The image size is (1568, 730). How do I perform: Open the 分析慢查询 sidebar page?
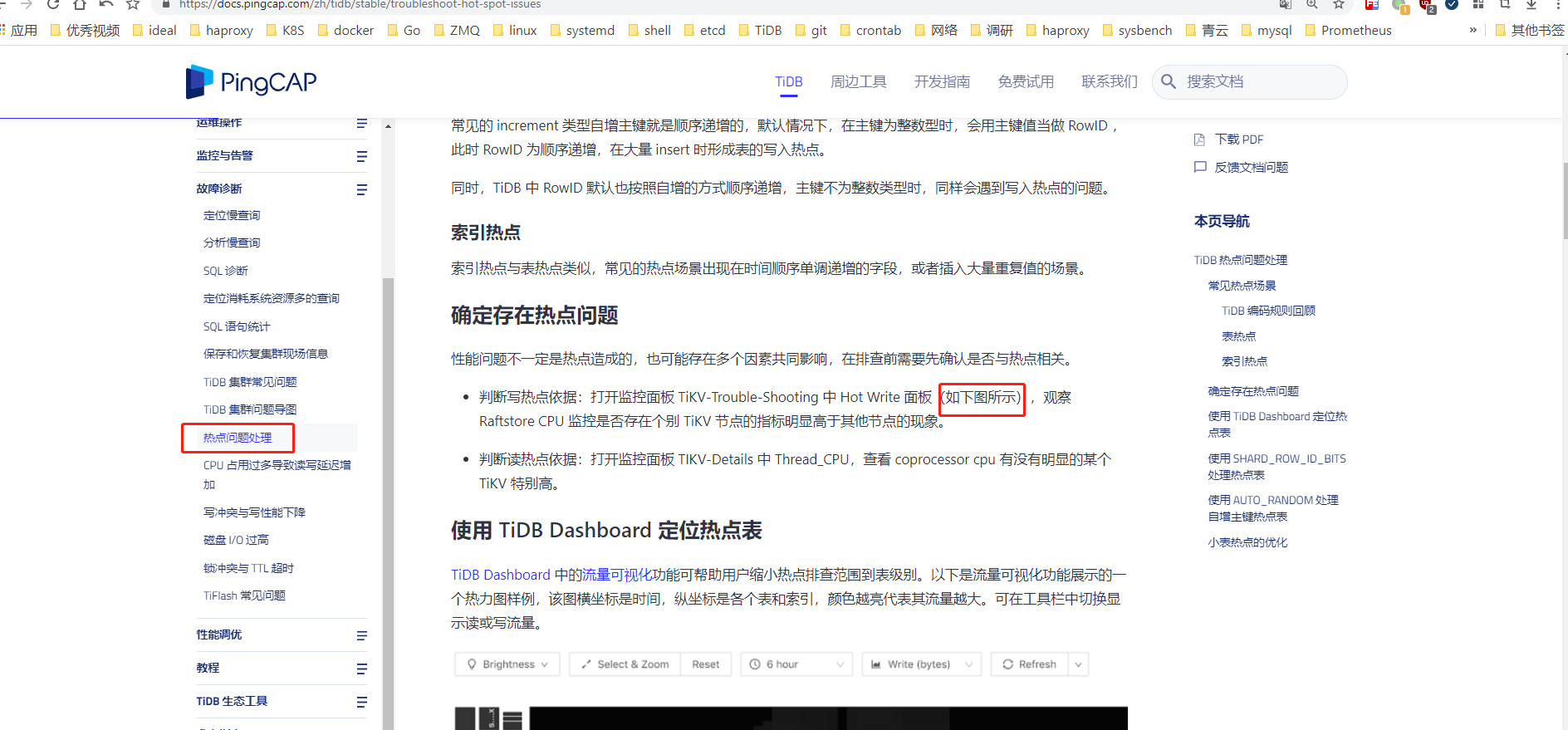(x=232, y=243)
